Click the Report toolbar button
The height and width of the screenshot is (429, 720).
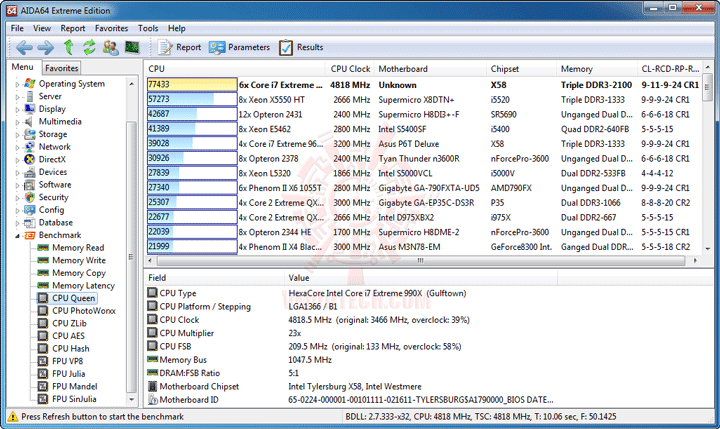point(179,47)
